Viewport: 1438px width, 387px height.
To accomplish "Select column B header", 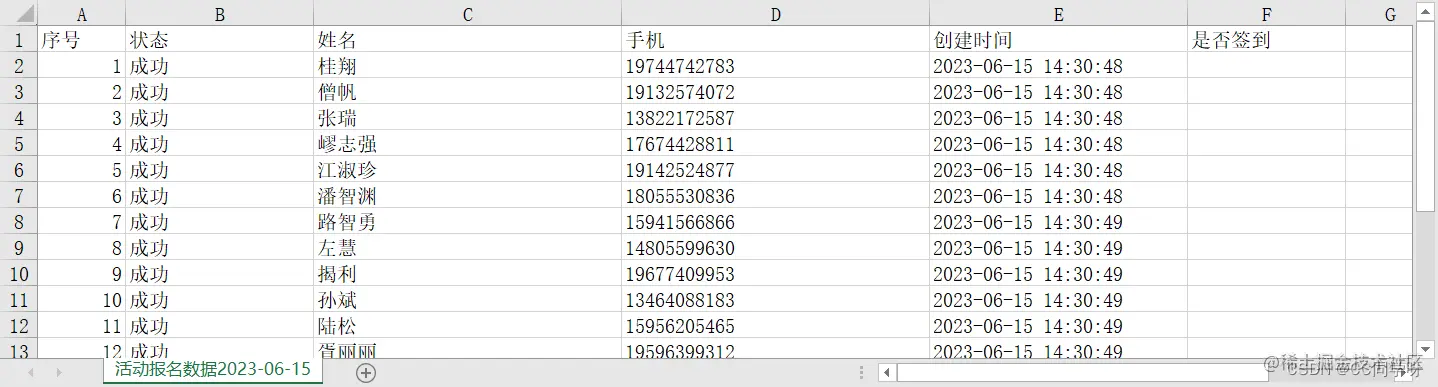I will (x=220, y=14).
